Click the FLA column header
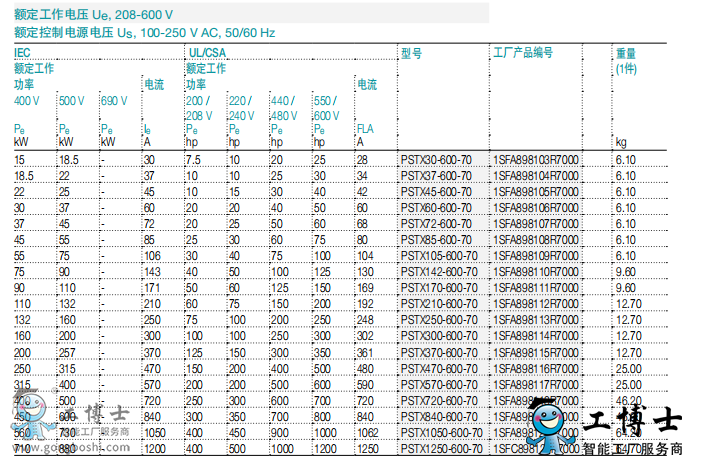Viewport: 704px width, 467px height. 365,129
